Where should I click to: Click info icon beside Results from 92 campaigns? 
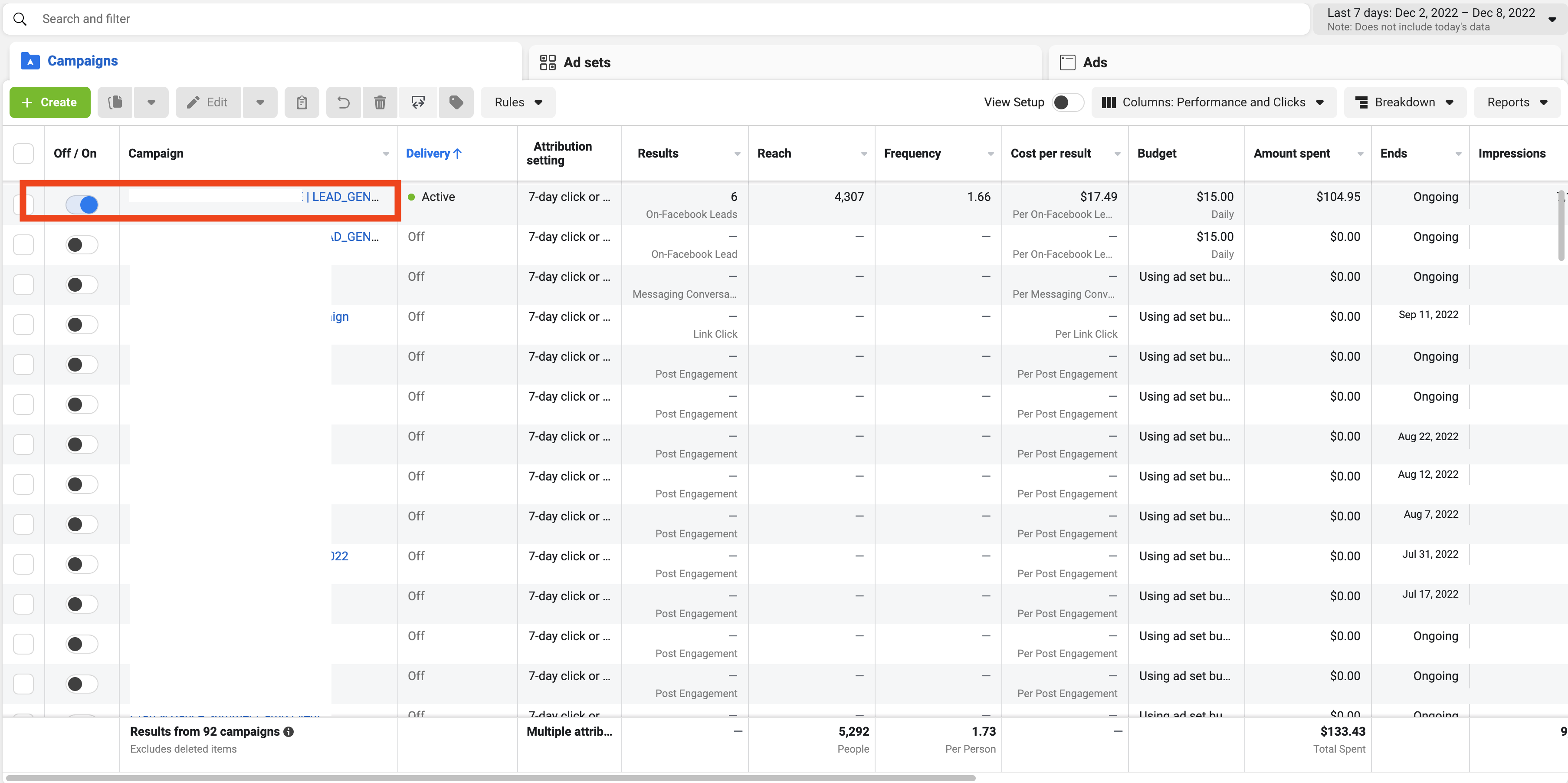point(289,732)
